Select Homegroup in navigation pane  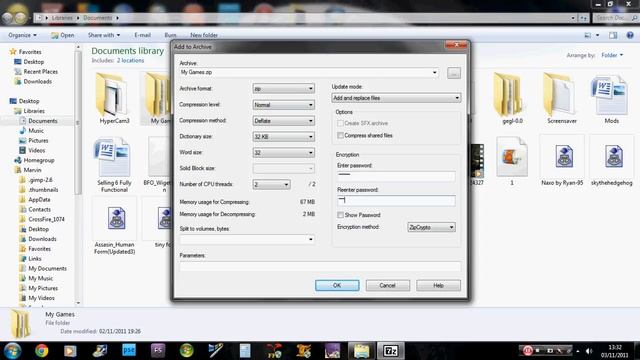coord(38,160)
